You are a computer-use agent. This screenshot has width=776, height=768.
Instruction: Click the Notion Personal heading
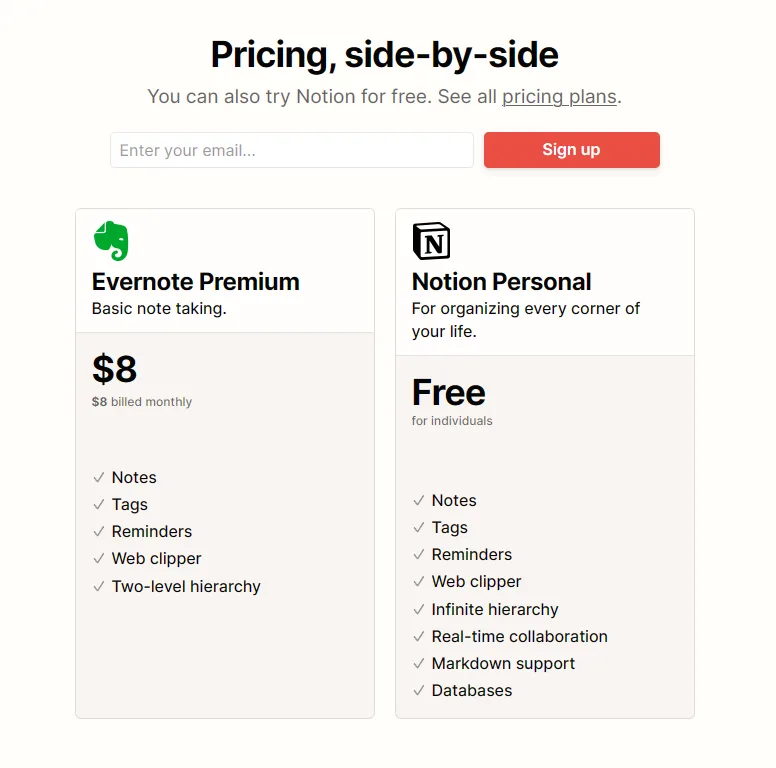click(501, 282)
